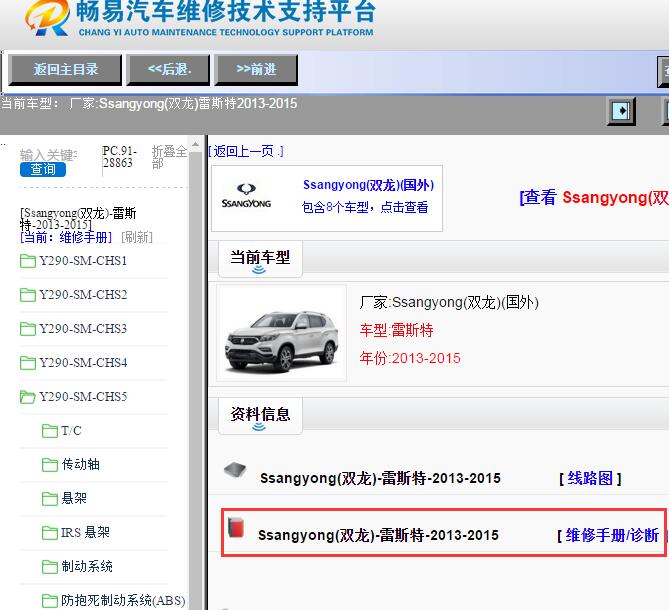Click the folder icon next to T/C
The image size is (669, 610).
point(49,431)
